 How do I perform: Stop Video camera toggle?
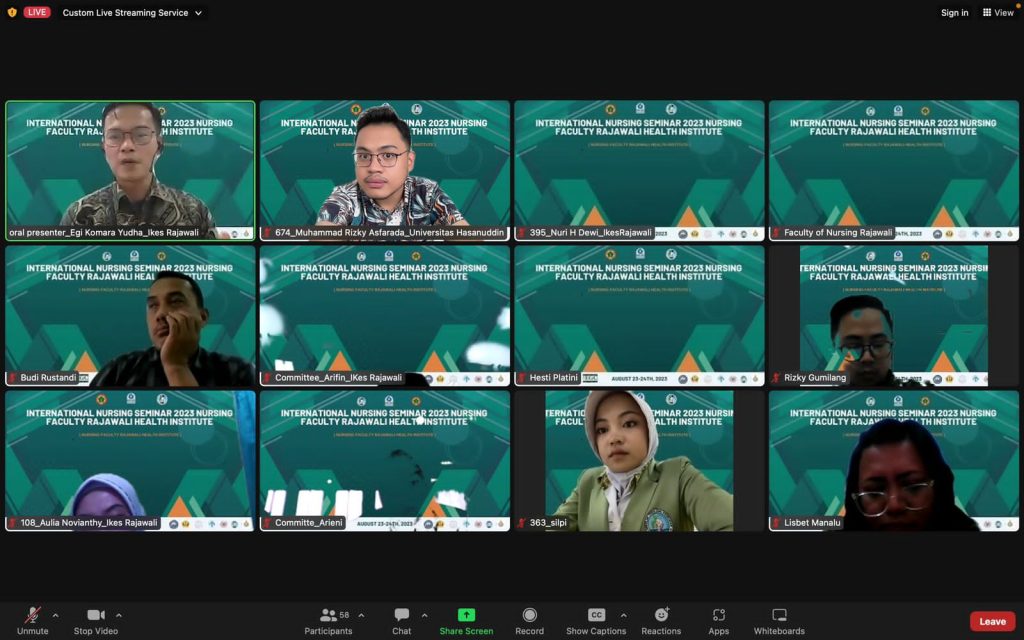coord(96,615)
